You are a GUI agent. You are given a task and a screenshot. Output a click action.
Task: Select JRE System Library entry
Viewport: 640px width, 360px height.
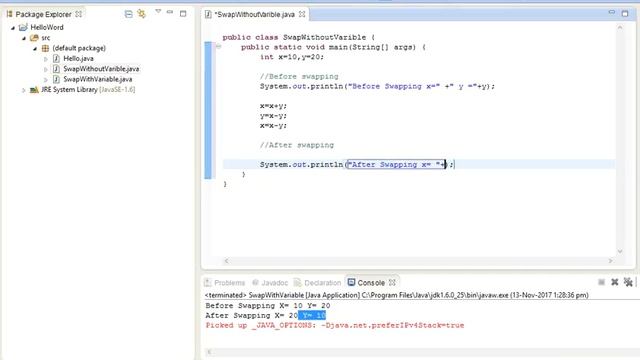[x=88, y=89]
